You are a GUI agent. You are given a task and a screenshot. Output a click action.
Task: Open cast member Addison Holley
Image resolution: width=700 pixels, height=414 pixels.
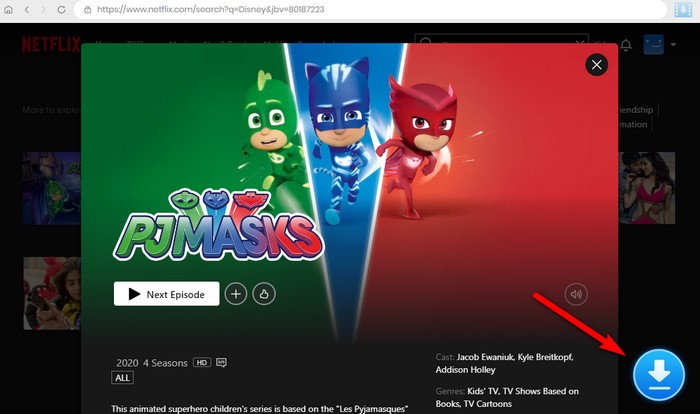click(465, 370)
